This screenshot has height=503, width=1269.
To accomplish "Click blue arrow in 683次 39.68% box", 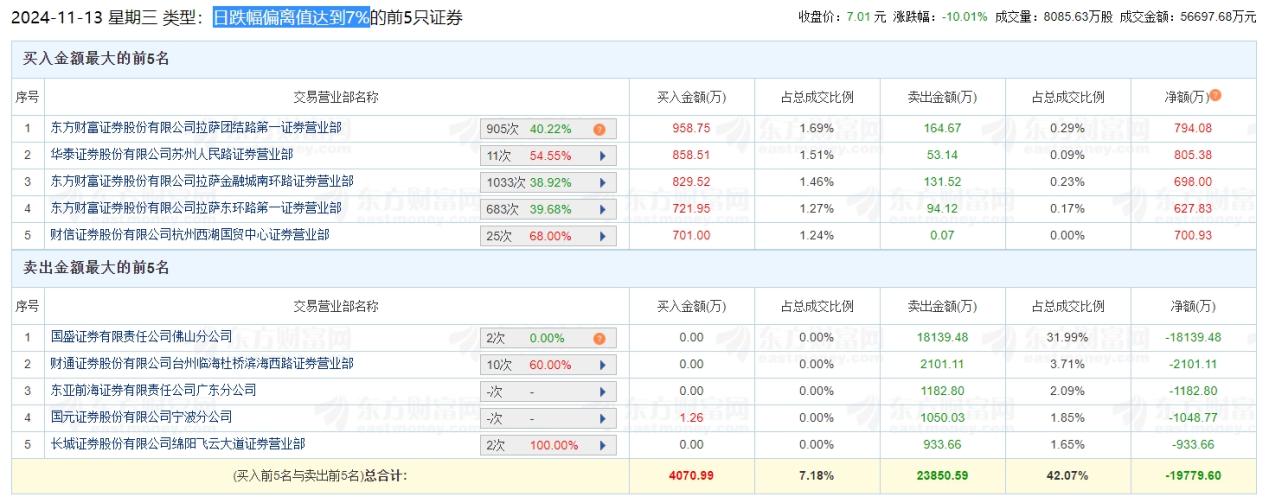I will point(602,210).
